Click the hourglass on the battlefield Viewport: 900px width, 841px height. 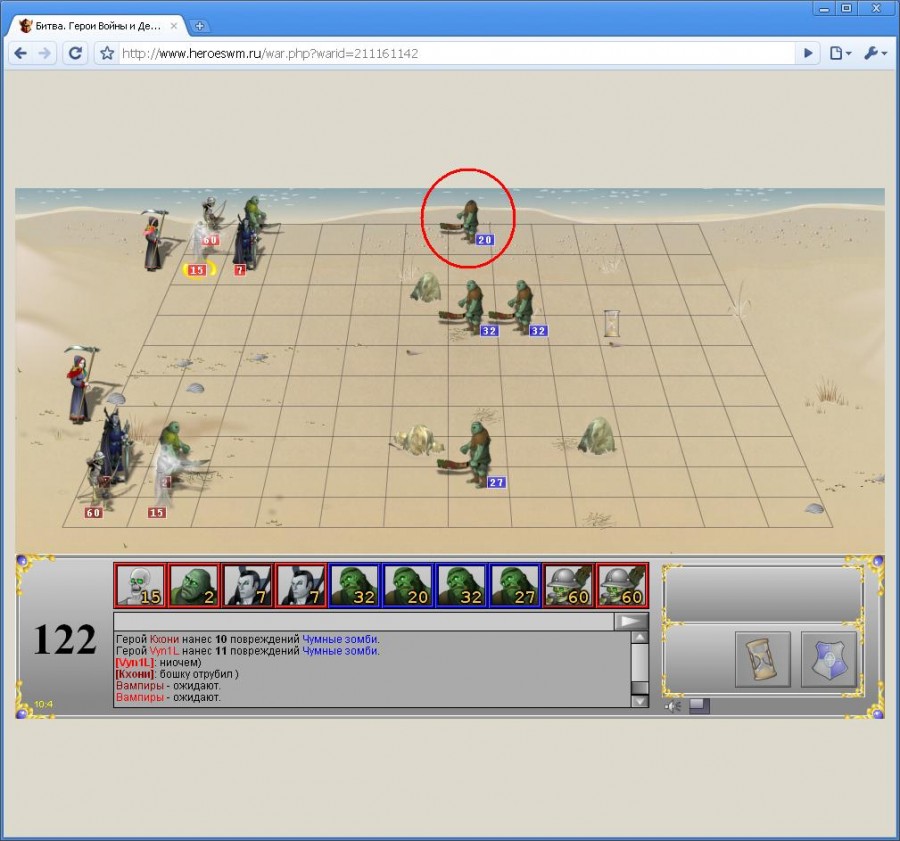tap(612, 323)
